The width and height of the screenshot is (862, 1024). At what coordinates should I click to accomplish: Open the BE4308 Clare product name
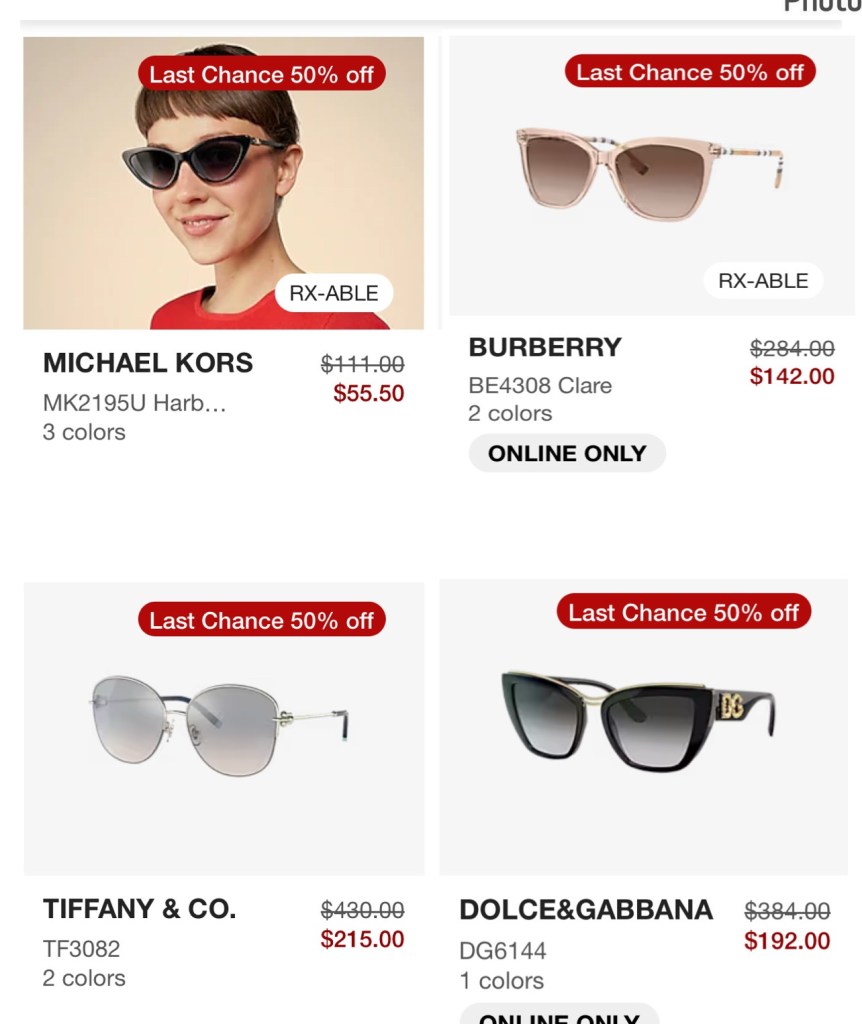click(x=540, y=385)
